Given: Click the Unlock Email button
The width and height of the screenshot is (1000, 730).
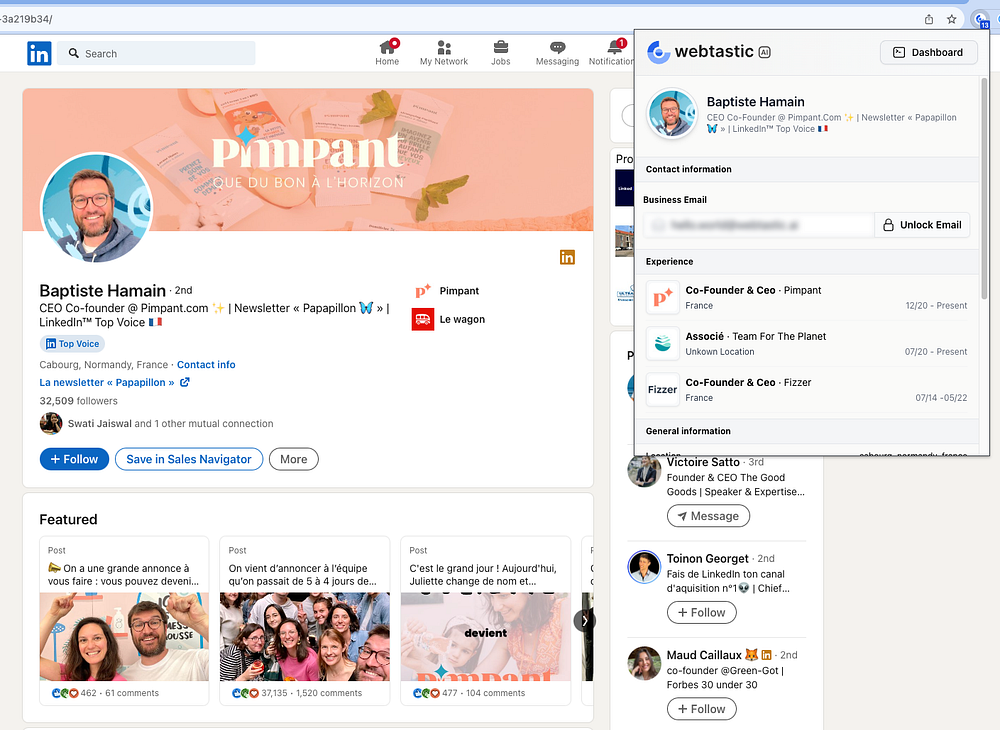Looking at the screenshot, I should pos(922,225).
